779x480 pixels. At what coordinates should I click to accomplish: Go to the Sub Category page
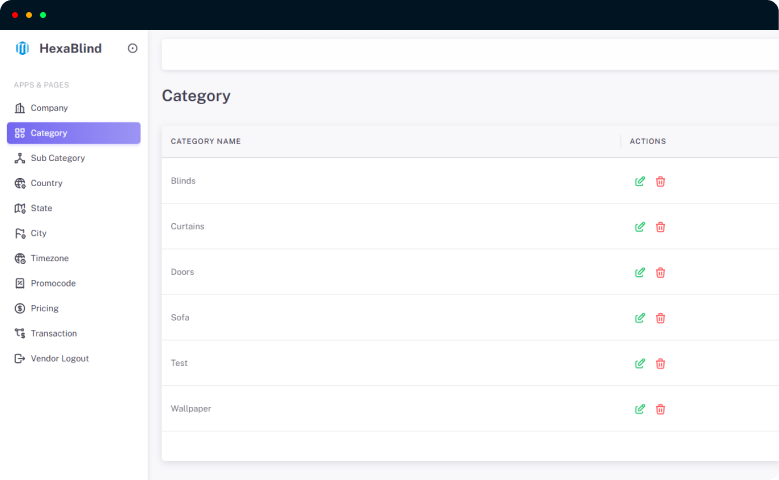pos(57,158)
